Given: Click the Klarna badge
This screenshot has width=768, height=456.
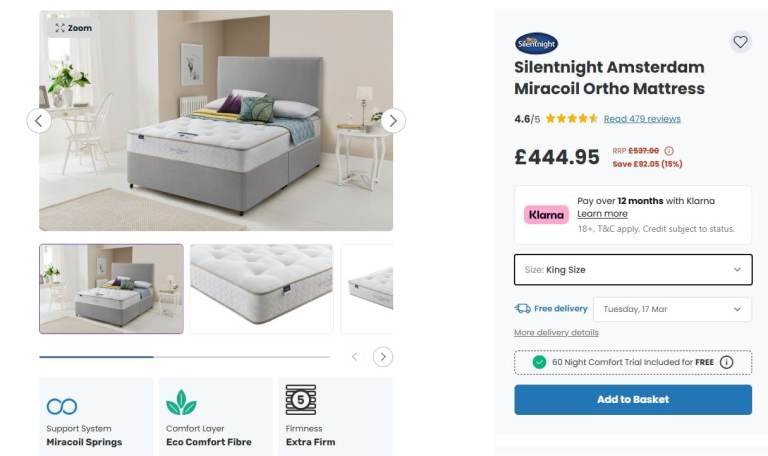Looking at the screenshot, I should tap(546, 215).
